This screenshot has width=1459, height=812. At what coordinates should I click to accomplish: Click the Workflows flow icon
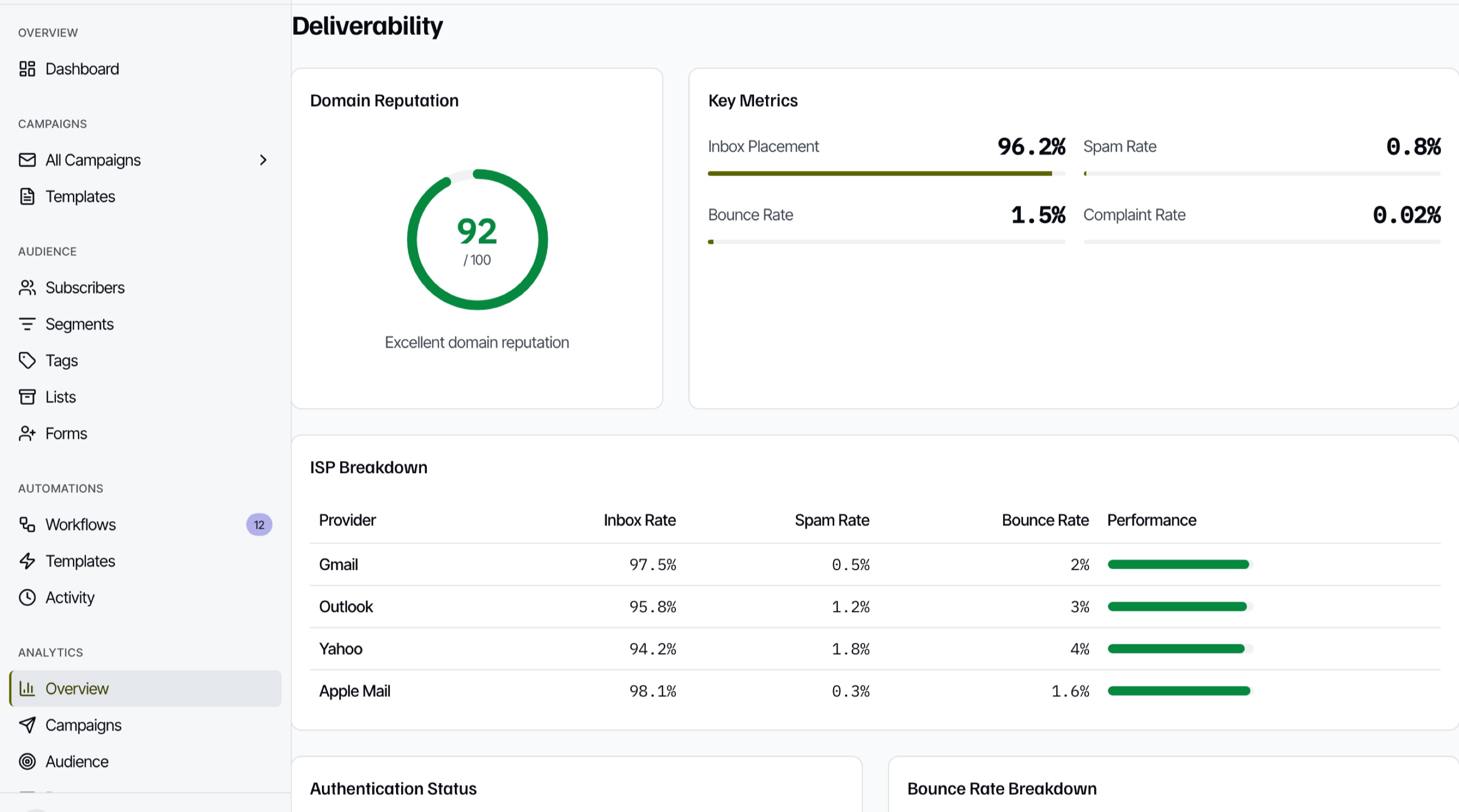point(27,525)
